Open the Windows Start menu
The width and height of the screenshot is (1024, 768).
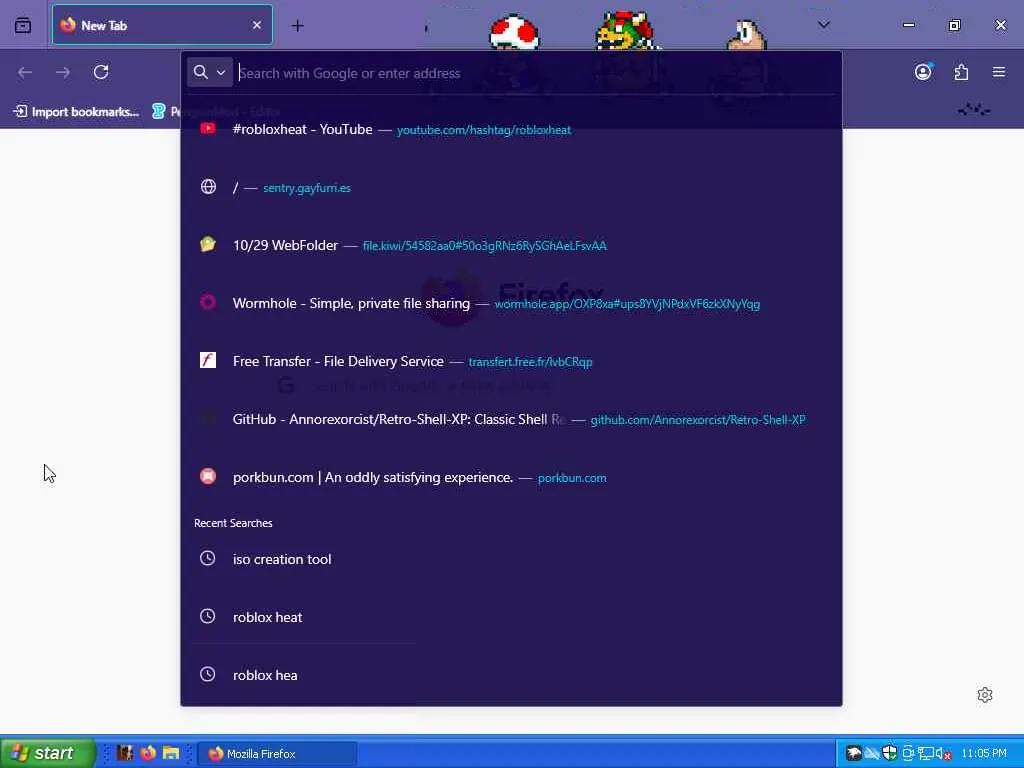(x=47, y=753)
